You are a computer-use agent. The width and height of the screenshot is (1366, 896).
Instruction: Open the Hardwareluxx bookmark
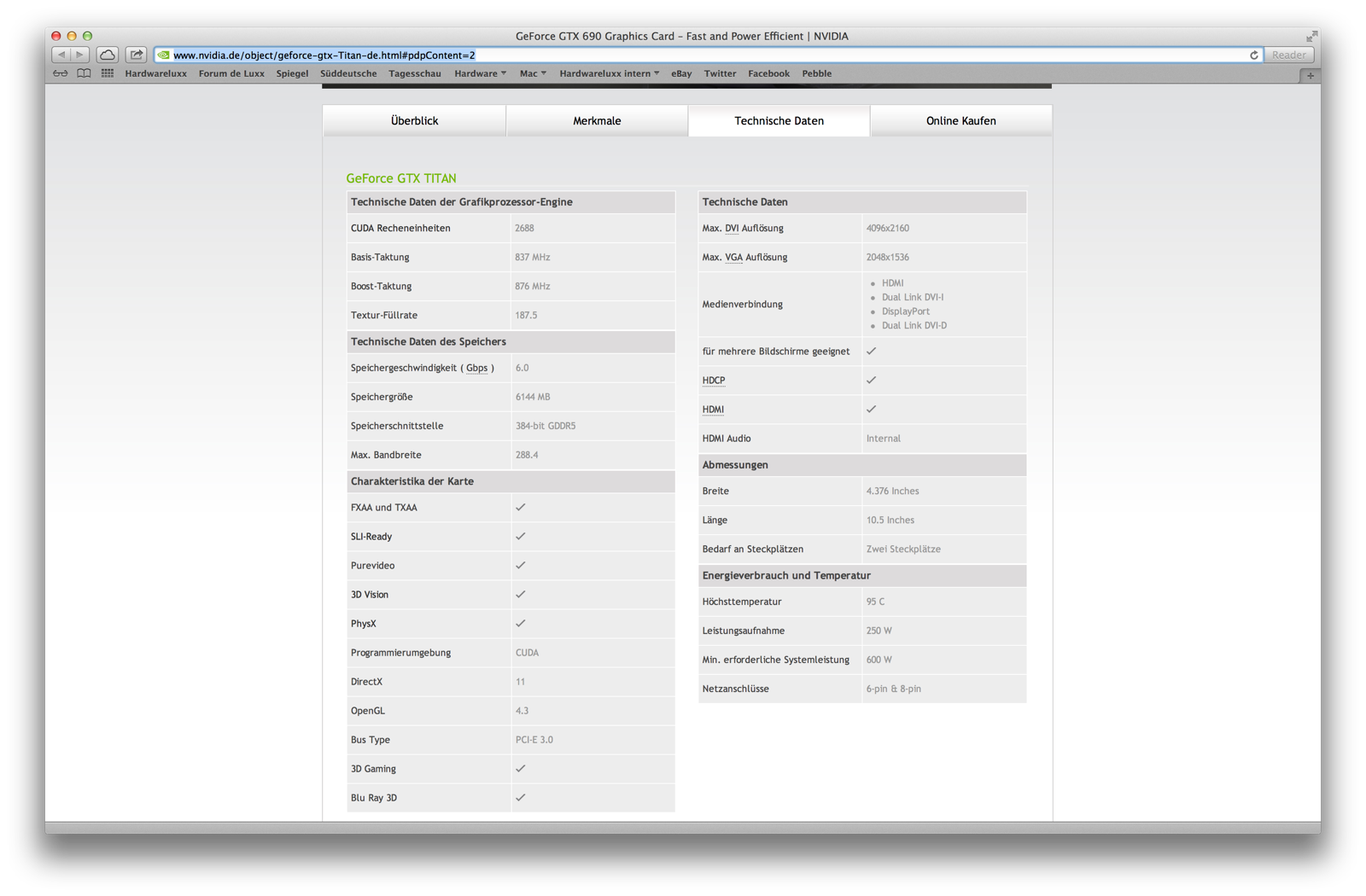155,73
